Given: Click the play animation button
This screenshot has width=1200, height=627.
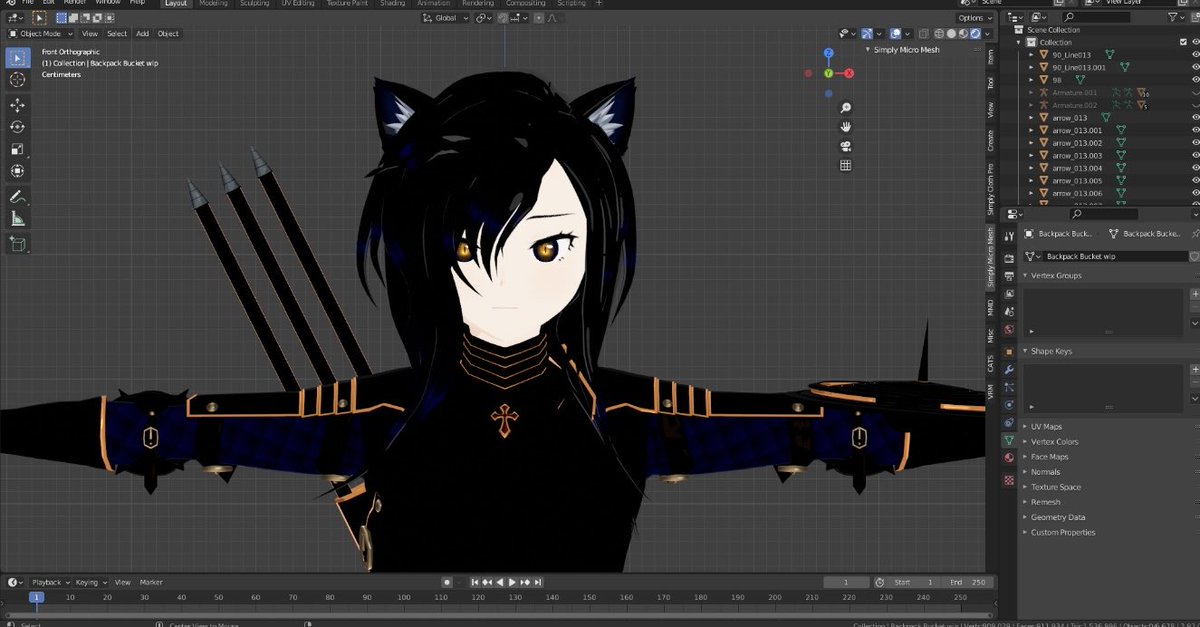Looking at the screenshot, I should pyautogui.click(x=513, y=582).
